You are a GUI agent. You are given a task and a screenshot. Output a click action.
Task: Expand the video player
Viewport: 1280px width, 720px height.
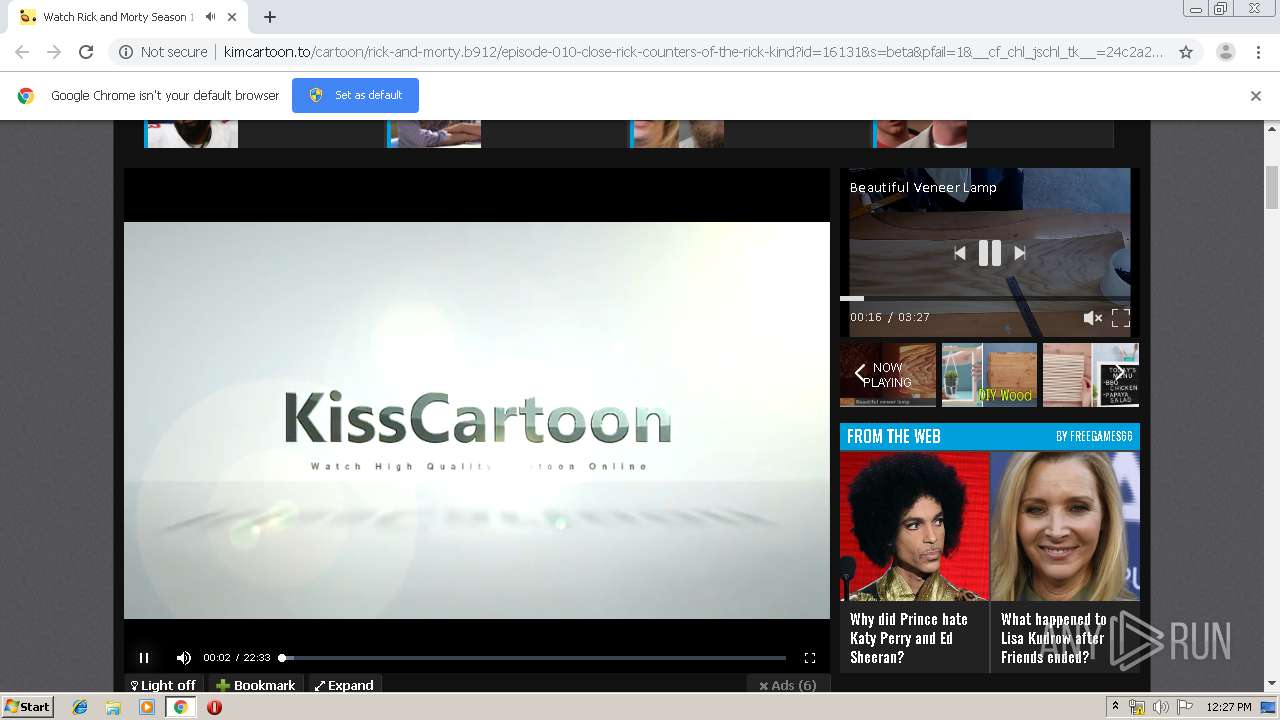(344, 685)
